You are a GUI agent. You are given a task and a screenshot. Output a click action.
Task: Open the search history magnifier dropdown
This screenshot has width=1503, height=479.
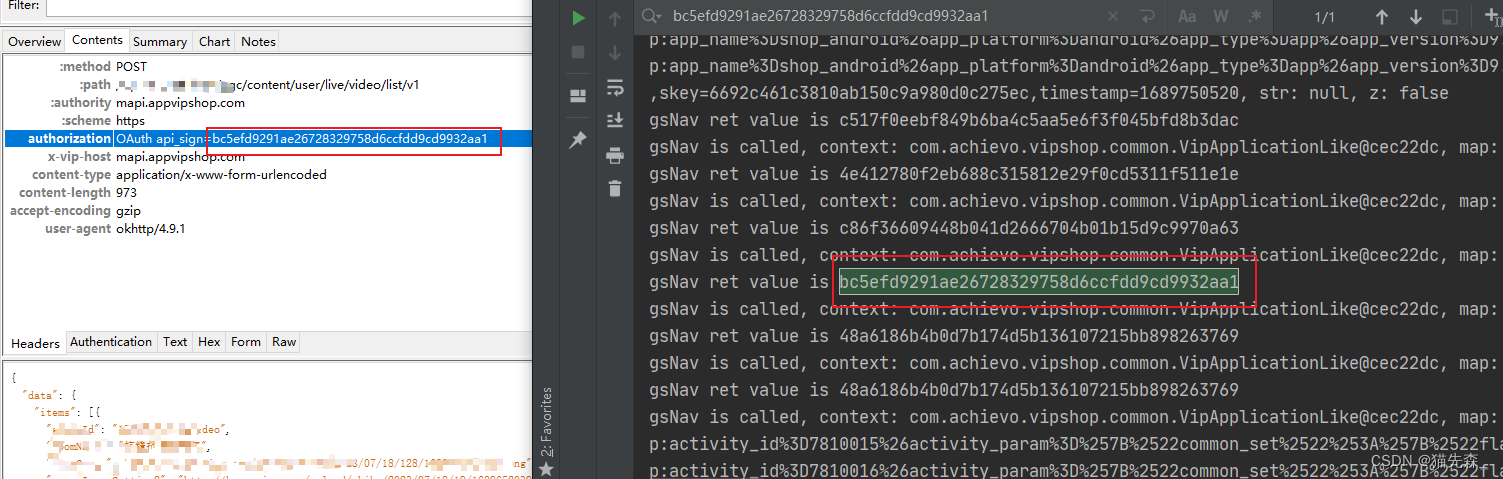(x=653, y=16)
